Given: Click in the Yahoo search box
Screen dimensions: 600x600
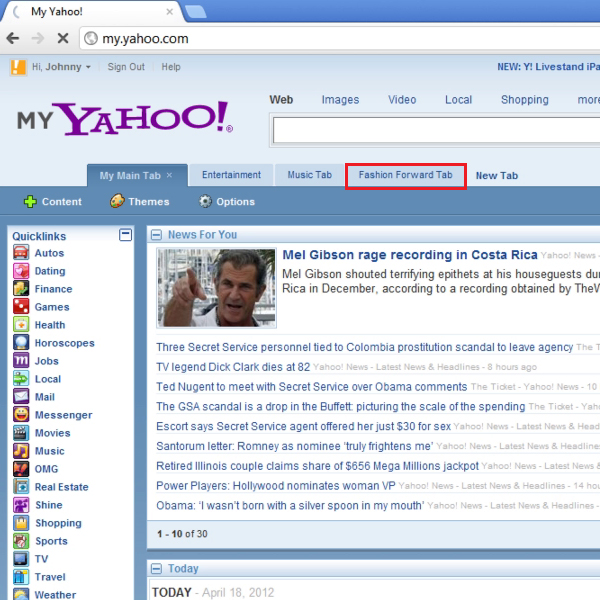Looking at the screenshot, I should (436, 130).
